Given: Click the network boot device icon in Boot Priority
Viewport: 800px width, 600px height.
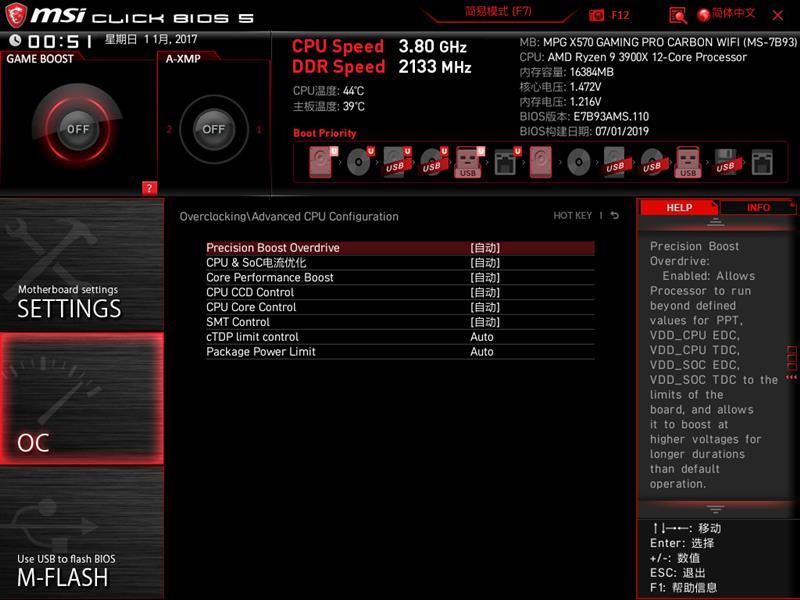Looking at the screenshot, I should (504, 162).
